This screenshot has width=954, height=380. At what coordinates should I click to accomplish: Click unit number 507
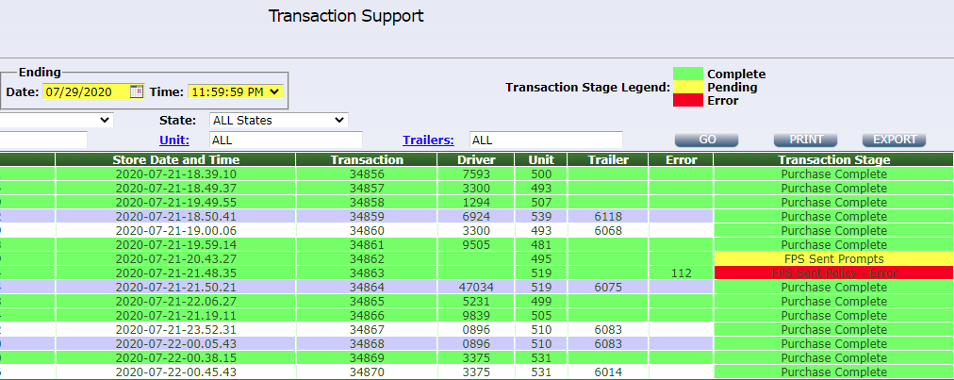541,202
